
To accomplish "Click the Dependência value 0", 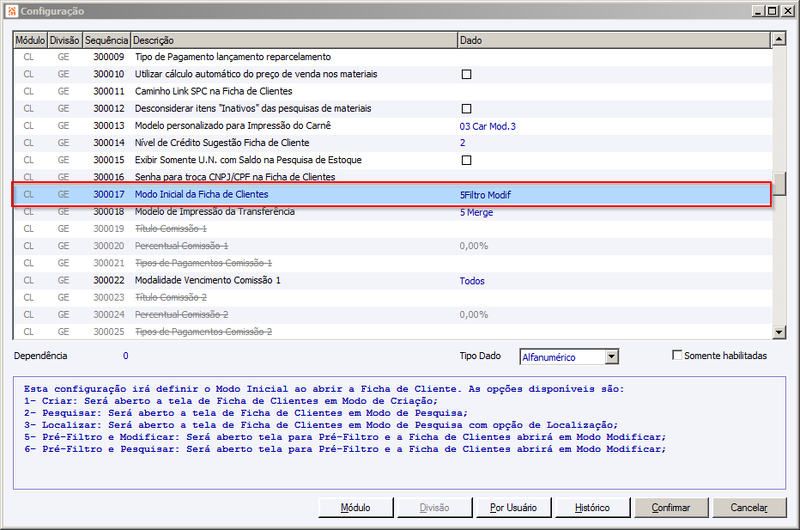I will pos(126,356).
